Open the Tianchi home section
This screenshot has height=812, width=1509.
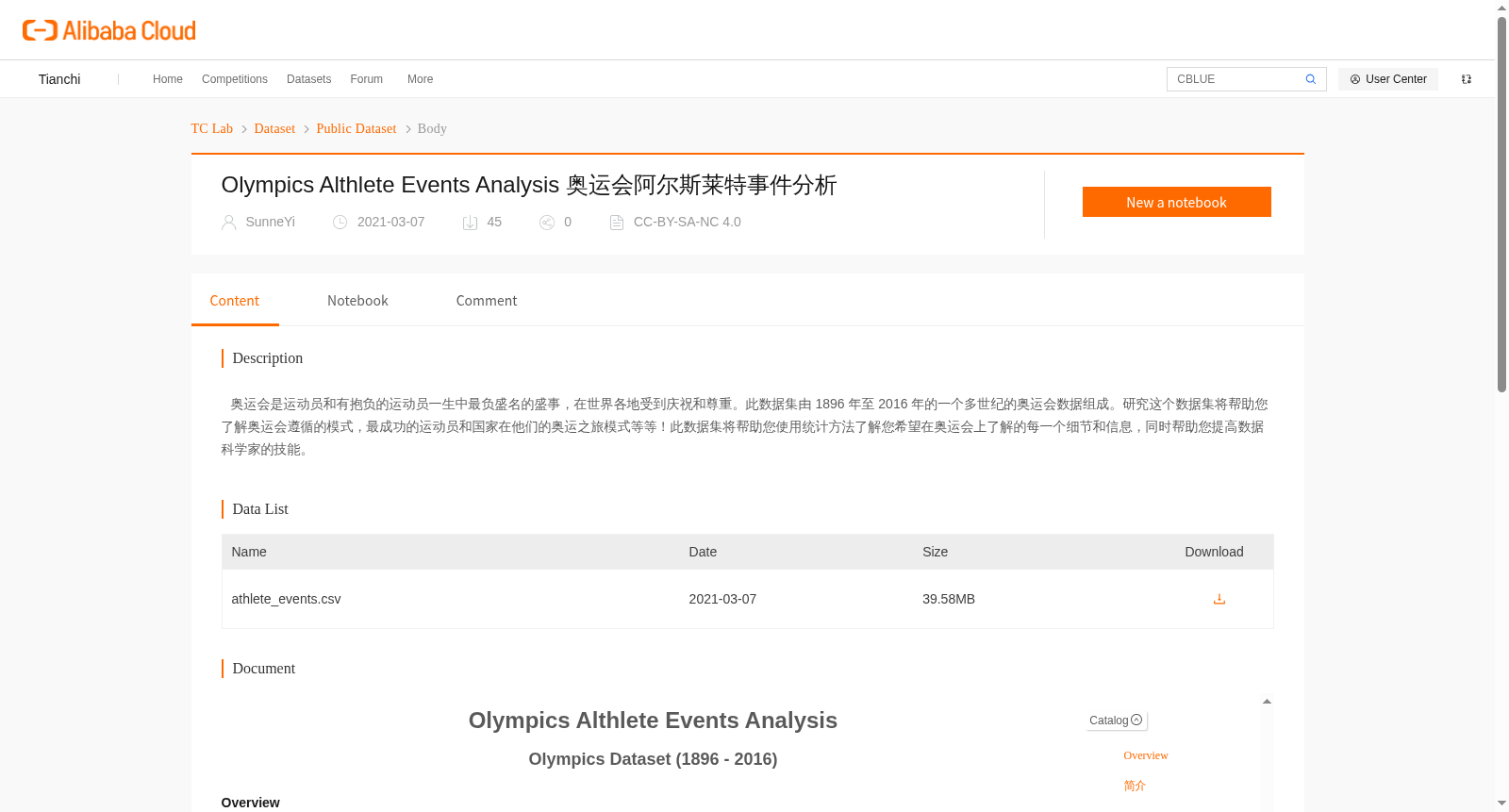(59, 79)
